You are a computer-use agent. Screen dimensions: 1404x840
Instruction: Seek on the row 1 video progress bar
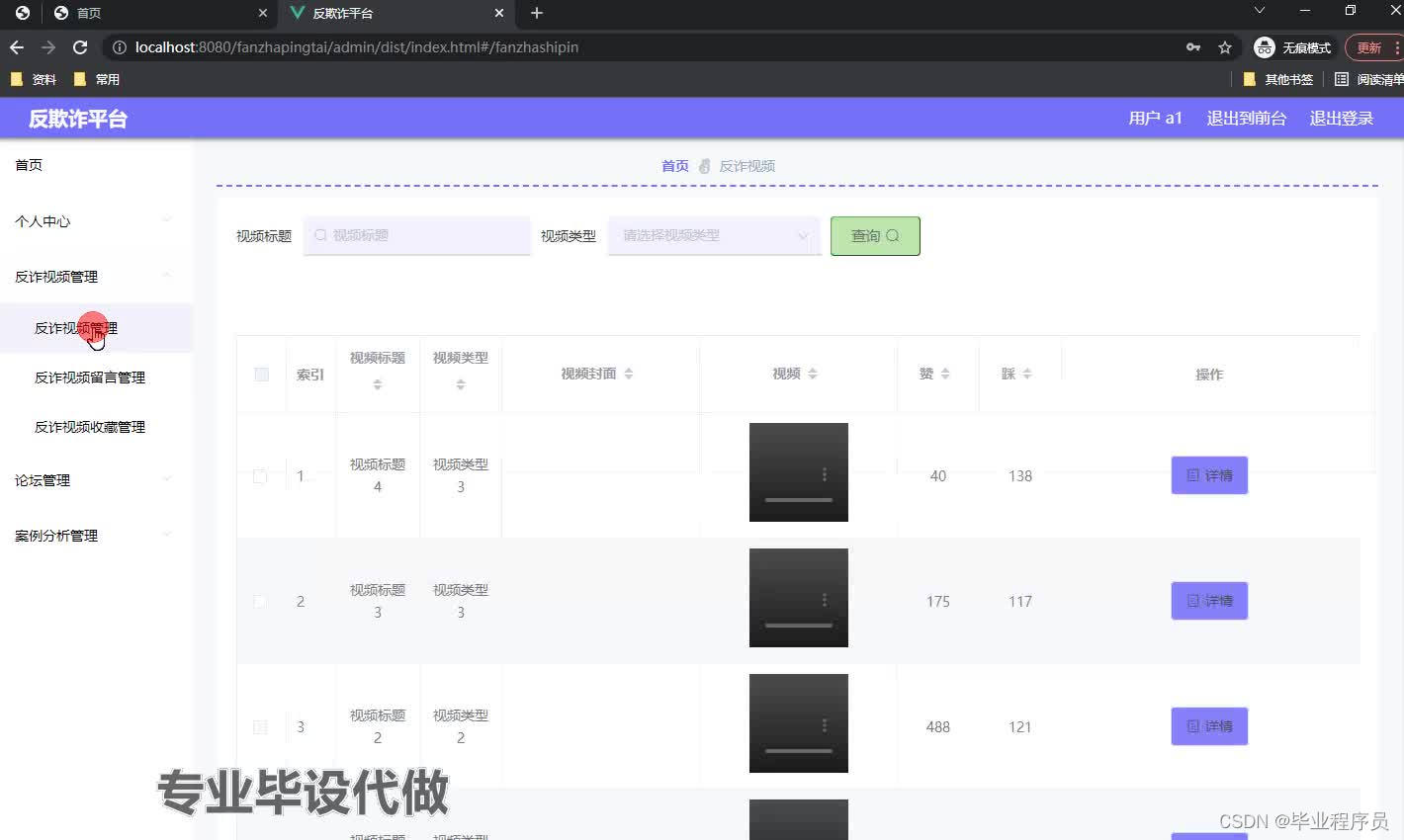[x=799, y=500]
